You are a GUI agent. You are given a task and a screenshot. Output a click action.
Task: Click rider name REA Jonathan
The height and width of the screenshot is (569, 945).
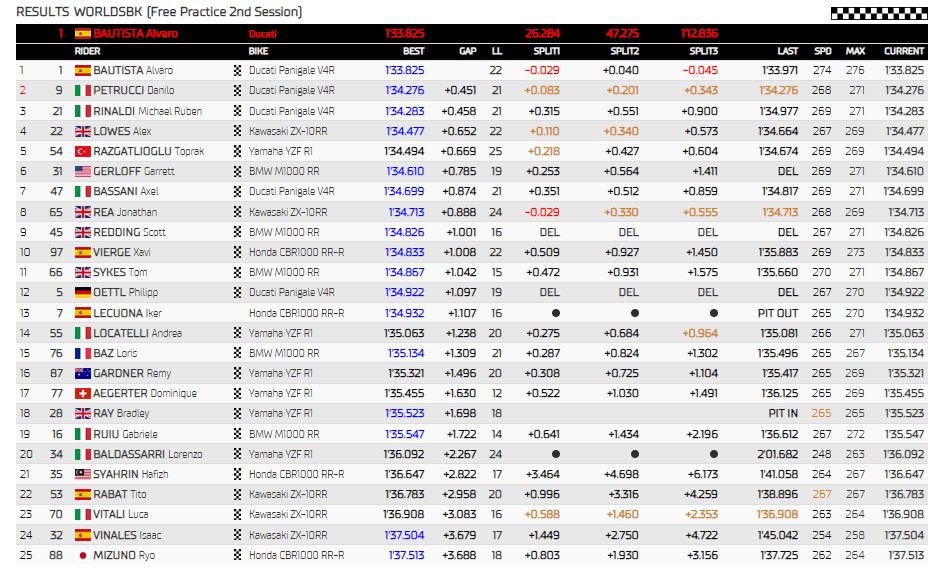(125, 212)
